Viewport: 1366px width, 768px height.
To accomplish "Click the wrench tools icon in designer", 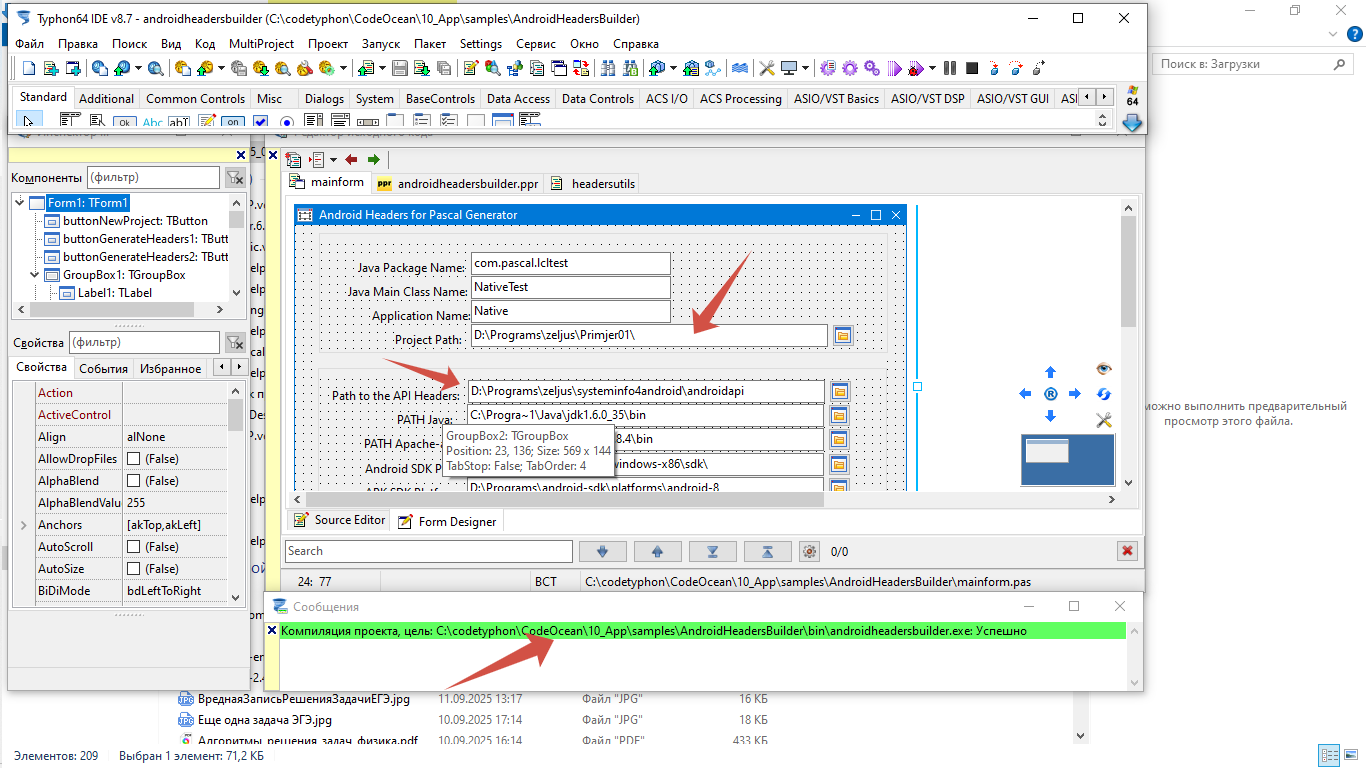I will pyautogui.click(x=1104, y=420).
